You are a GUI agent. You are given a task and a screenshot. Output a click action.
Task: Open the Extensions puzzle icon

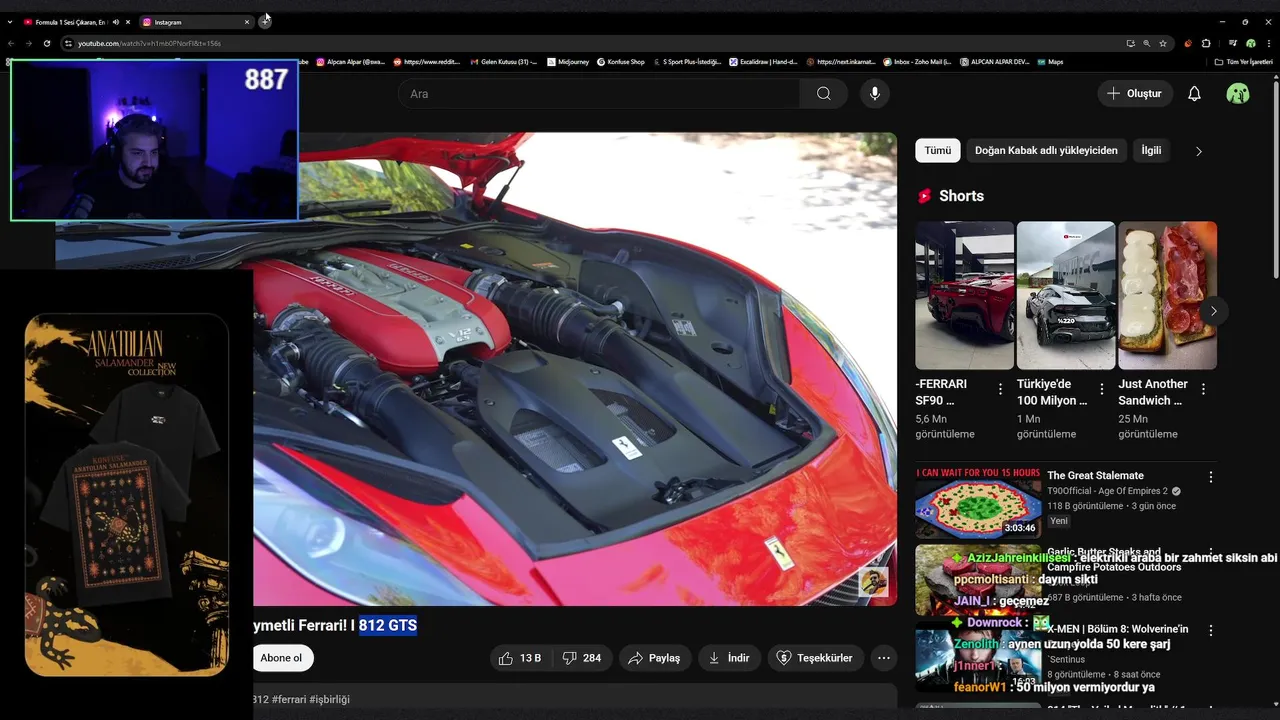[x=1206, y=43]
